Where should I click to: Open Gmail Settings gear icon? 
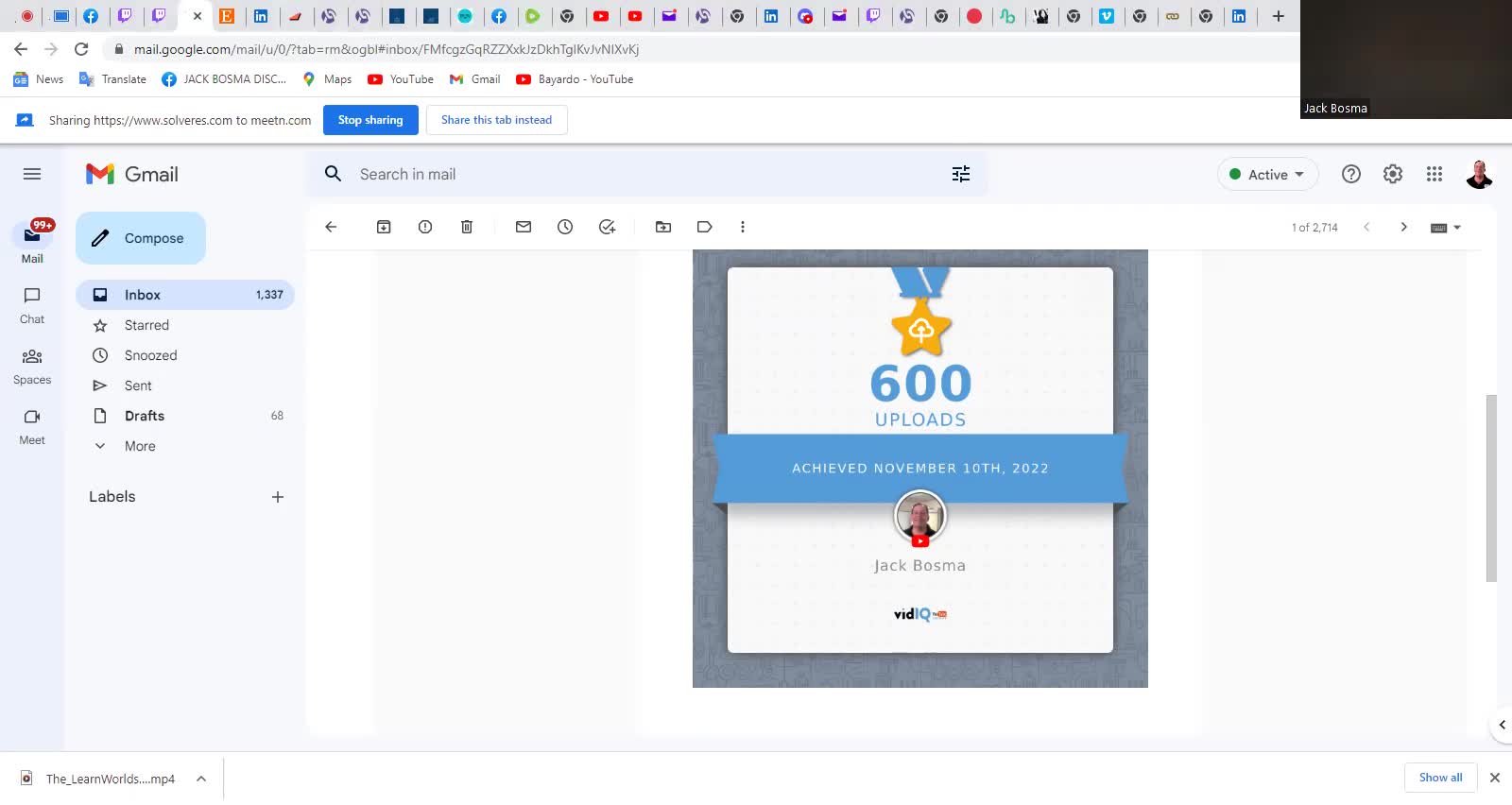pos(1393,174)
